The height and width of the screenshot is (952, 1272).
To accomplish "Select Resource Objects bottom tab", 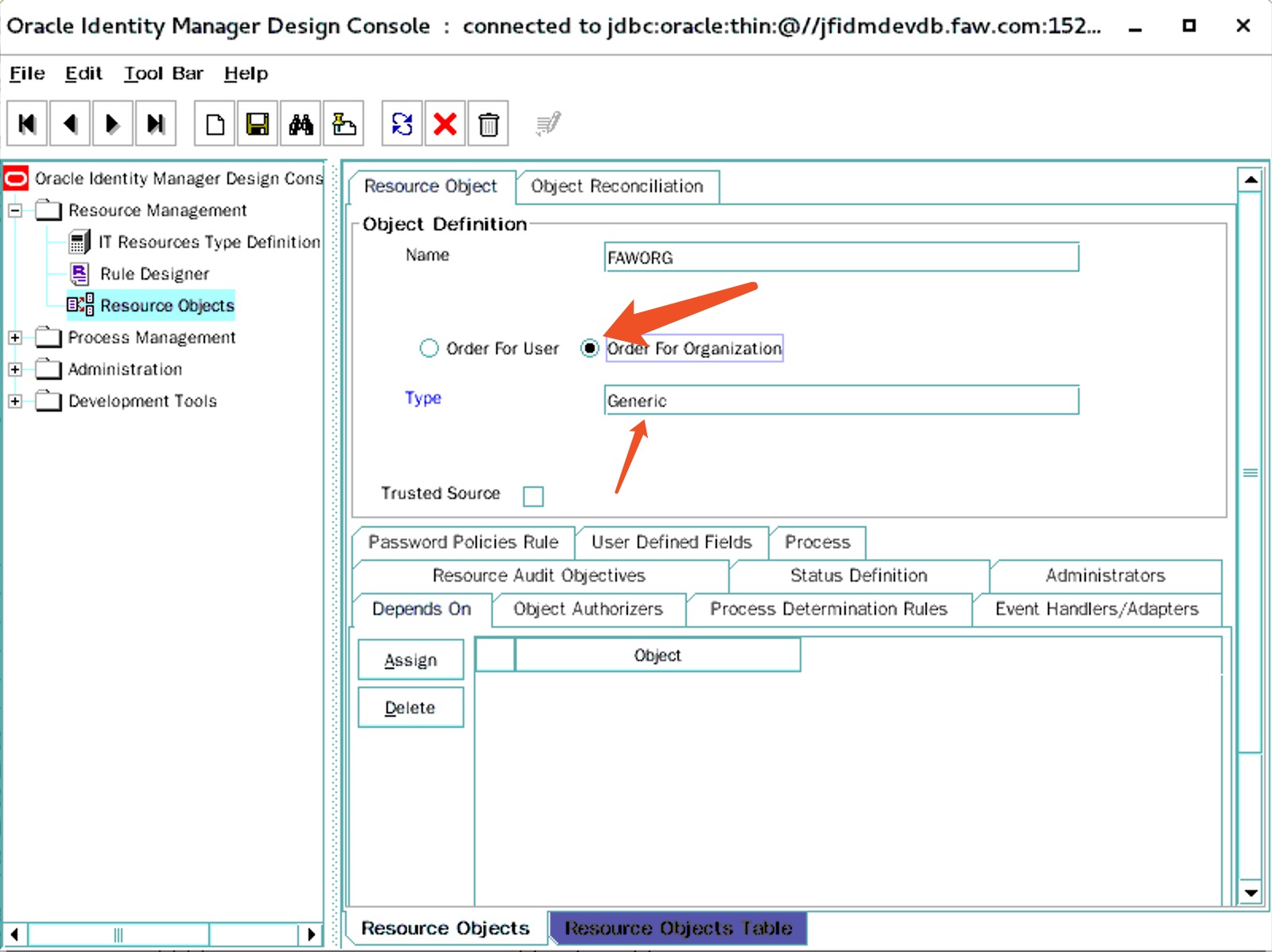I will point(445,928).
